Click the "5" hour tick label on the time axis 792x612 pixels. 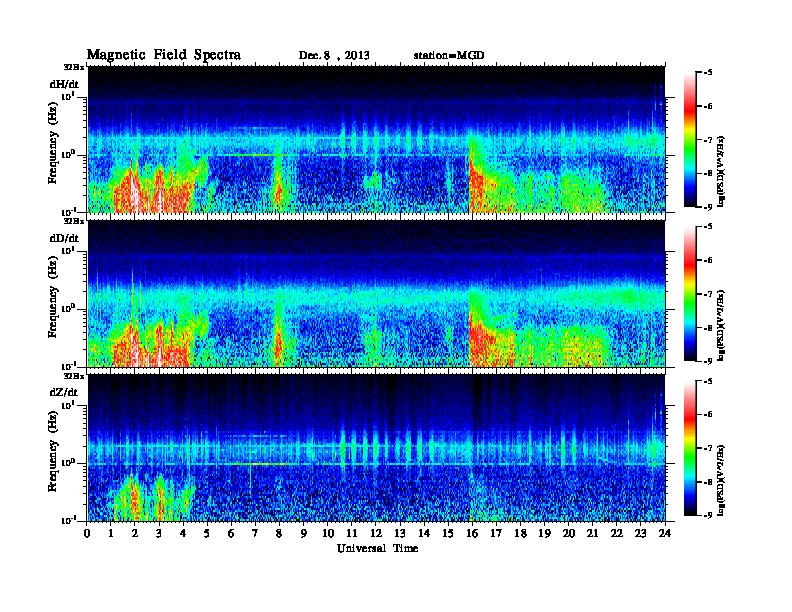(x=207, y=533)
